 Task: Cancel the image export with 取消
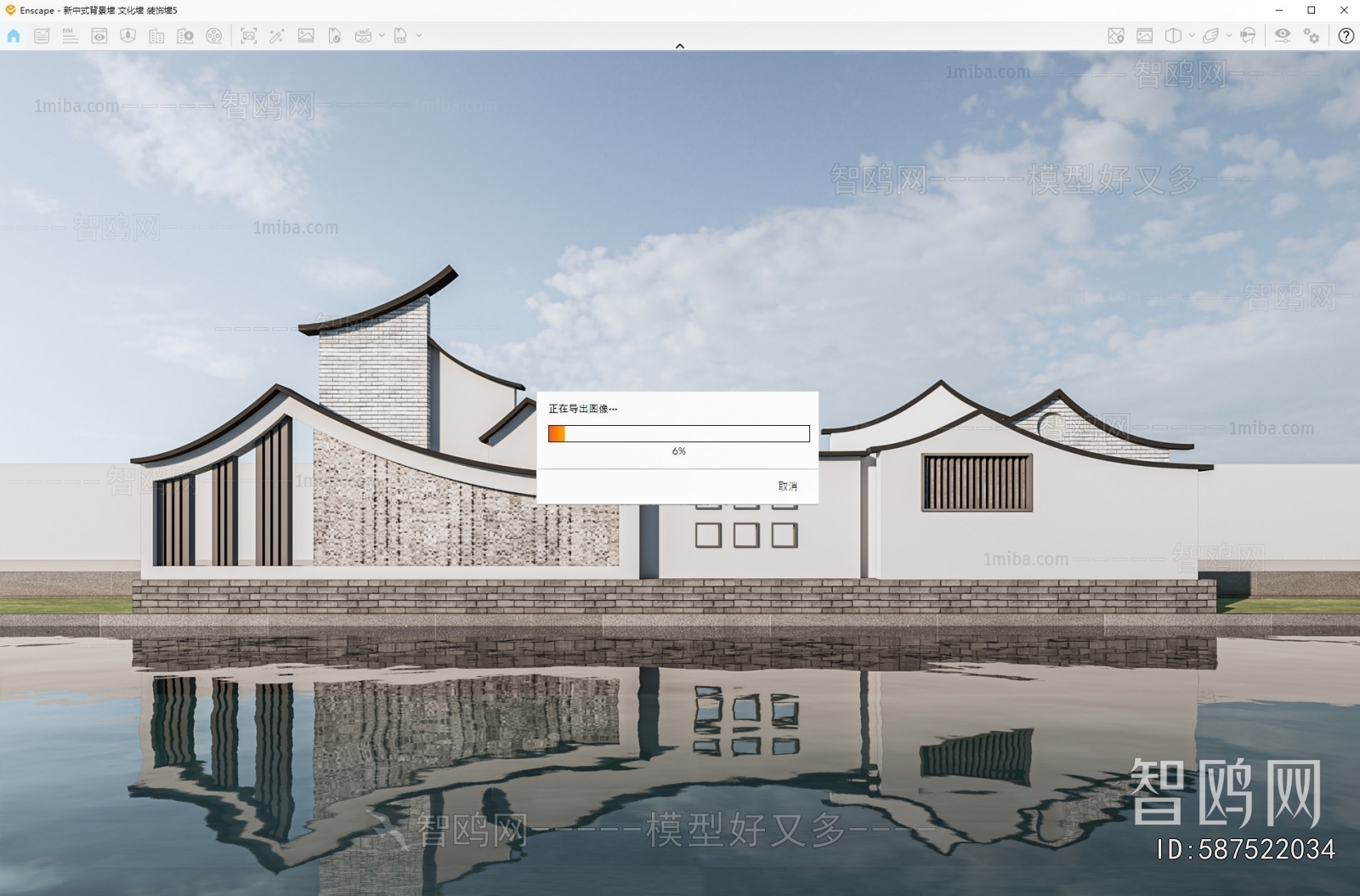coord(786,486)
